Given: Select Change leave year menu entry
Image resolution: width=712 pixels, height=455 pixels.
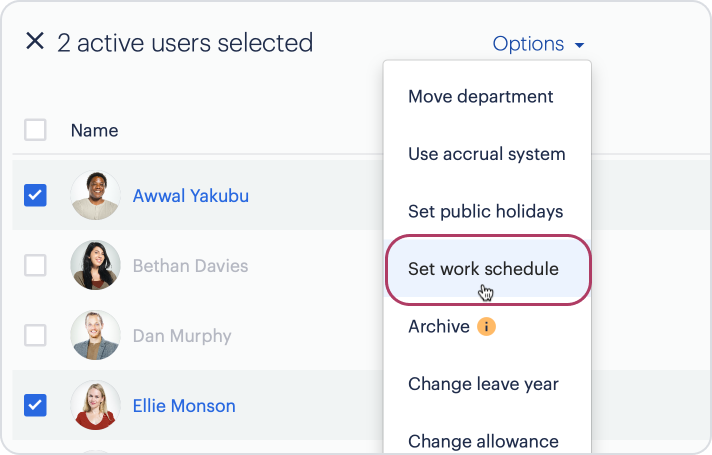Looking at the screenshot, I should coord(483,384).
